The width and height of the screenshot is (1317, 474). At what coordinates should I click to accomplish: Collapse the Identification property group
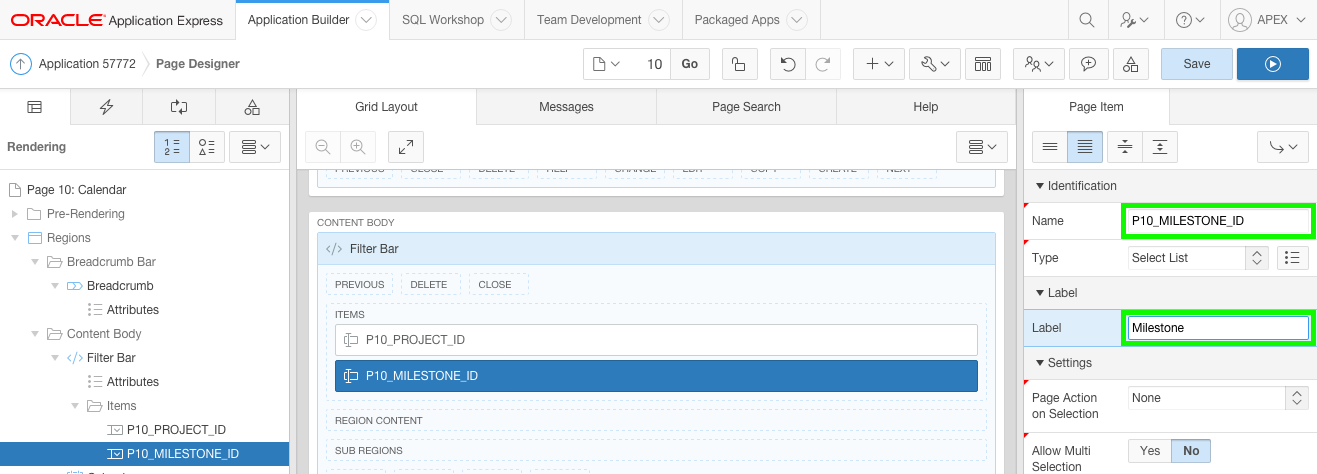1039,186
